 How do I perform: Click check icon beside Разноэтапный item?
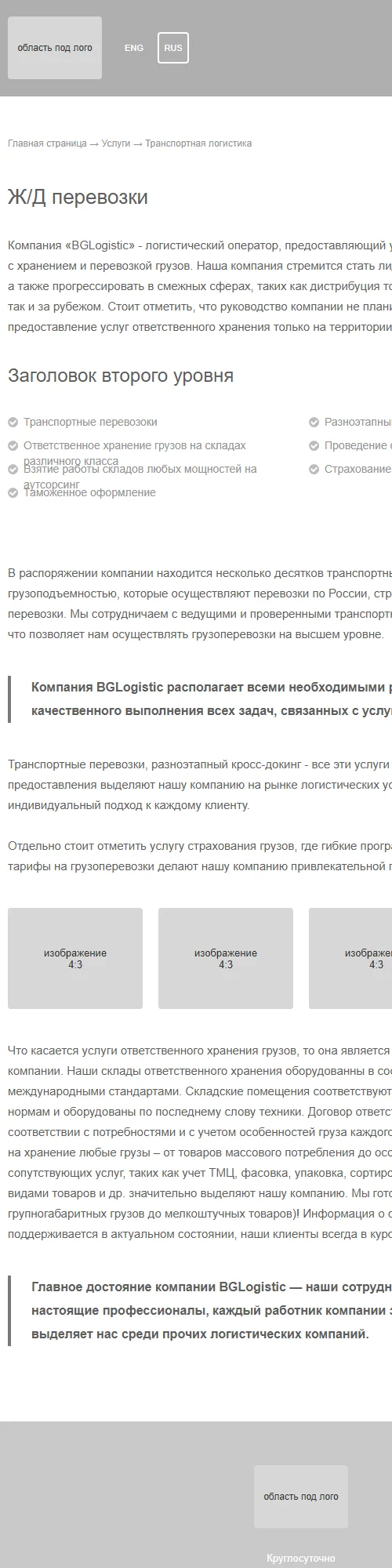click(314, 422)
